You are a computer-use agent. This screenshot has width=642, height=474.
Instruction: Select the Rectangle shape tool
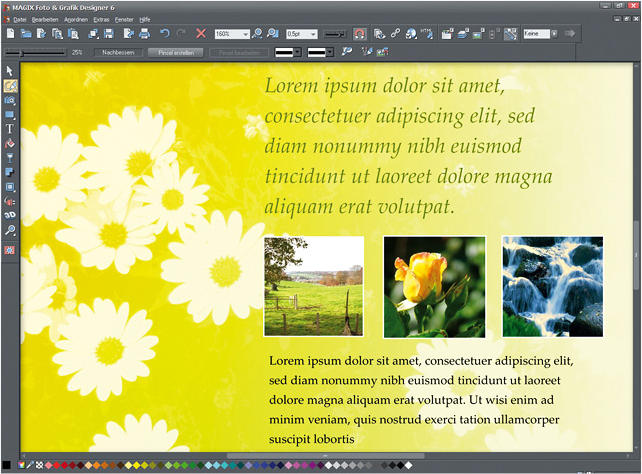pos(10,115)
